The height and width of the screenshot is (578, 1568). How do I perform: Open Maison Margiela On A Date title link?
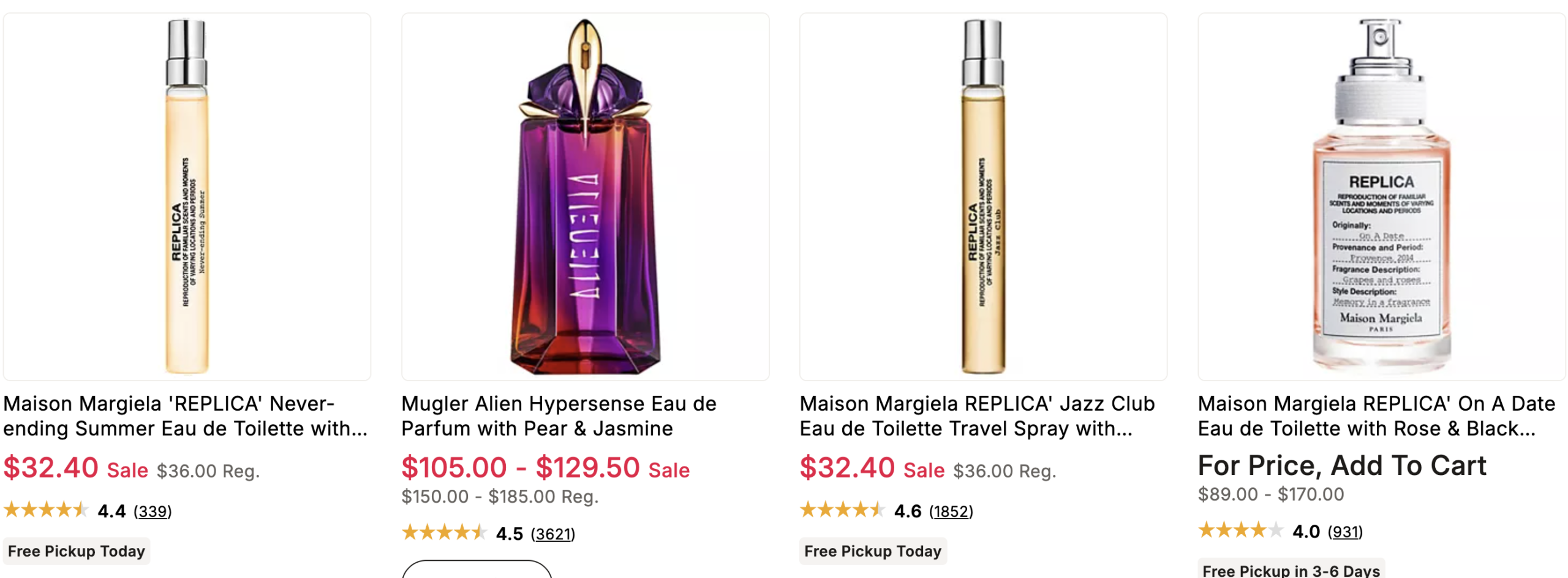coord(1376,416)
